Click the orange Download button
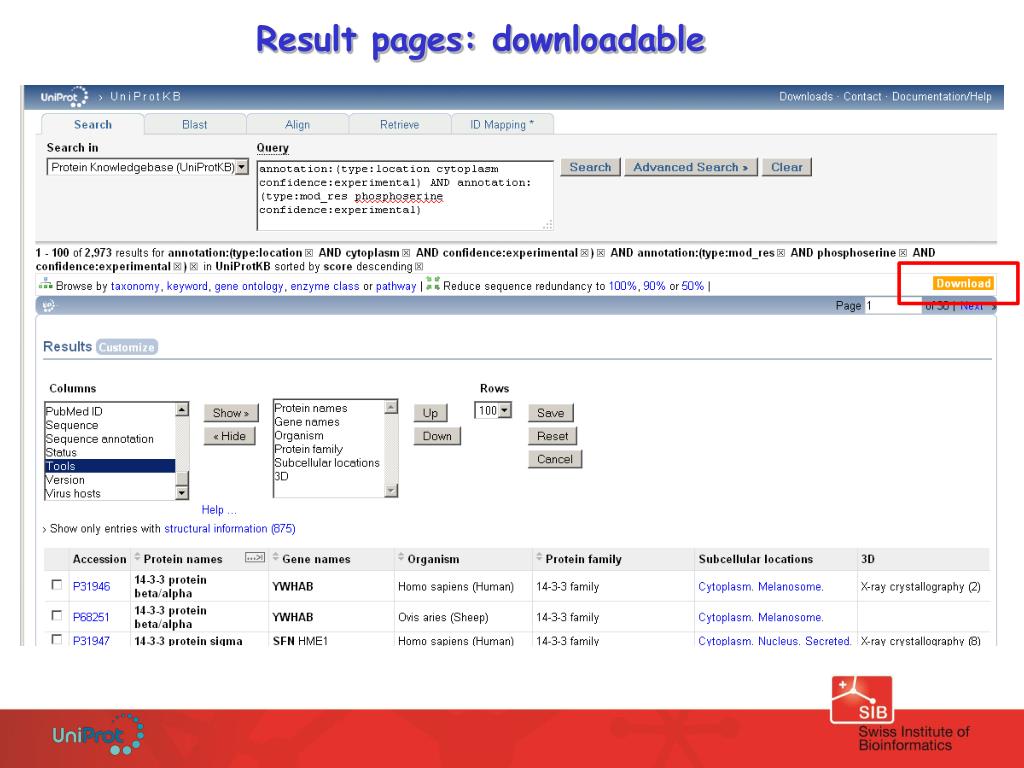The height and width of the screenshot is (768, 1024). pyautogui.click(x=964, y=283)
